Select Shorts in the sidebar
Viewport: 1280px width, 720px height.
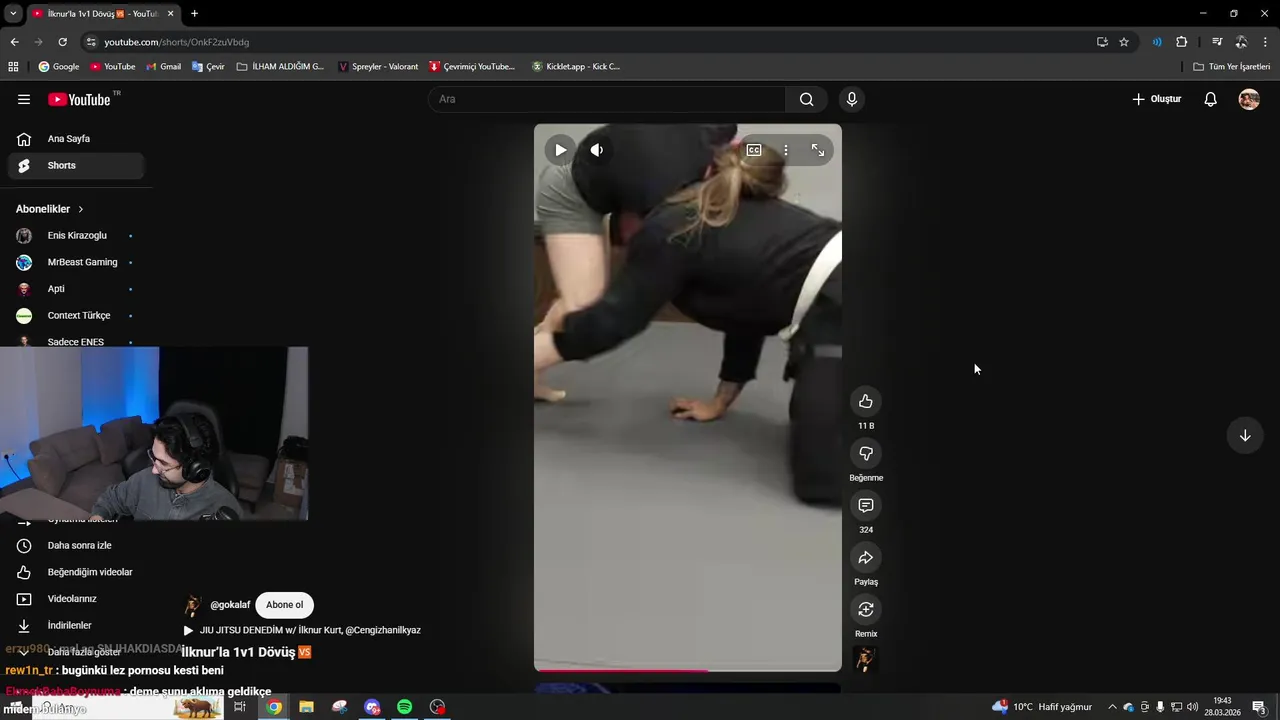[x=76, y=166]
